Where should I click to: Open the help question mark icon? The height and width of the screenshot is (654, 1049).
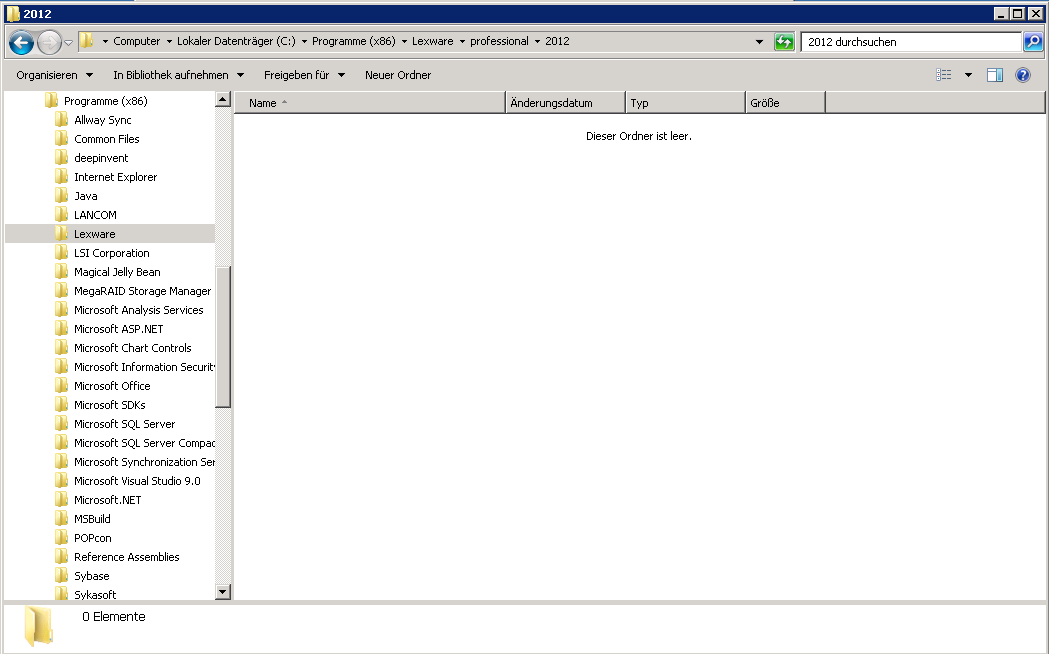coord(1022,75)
